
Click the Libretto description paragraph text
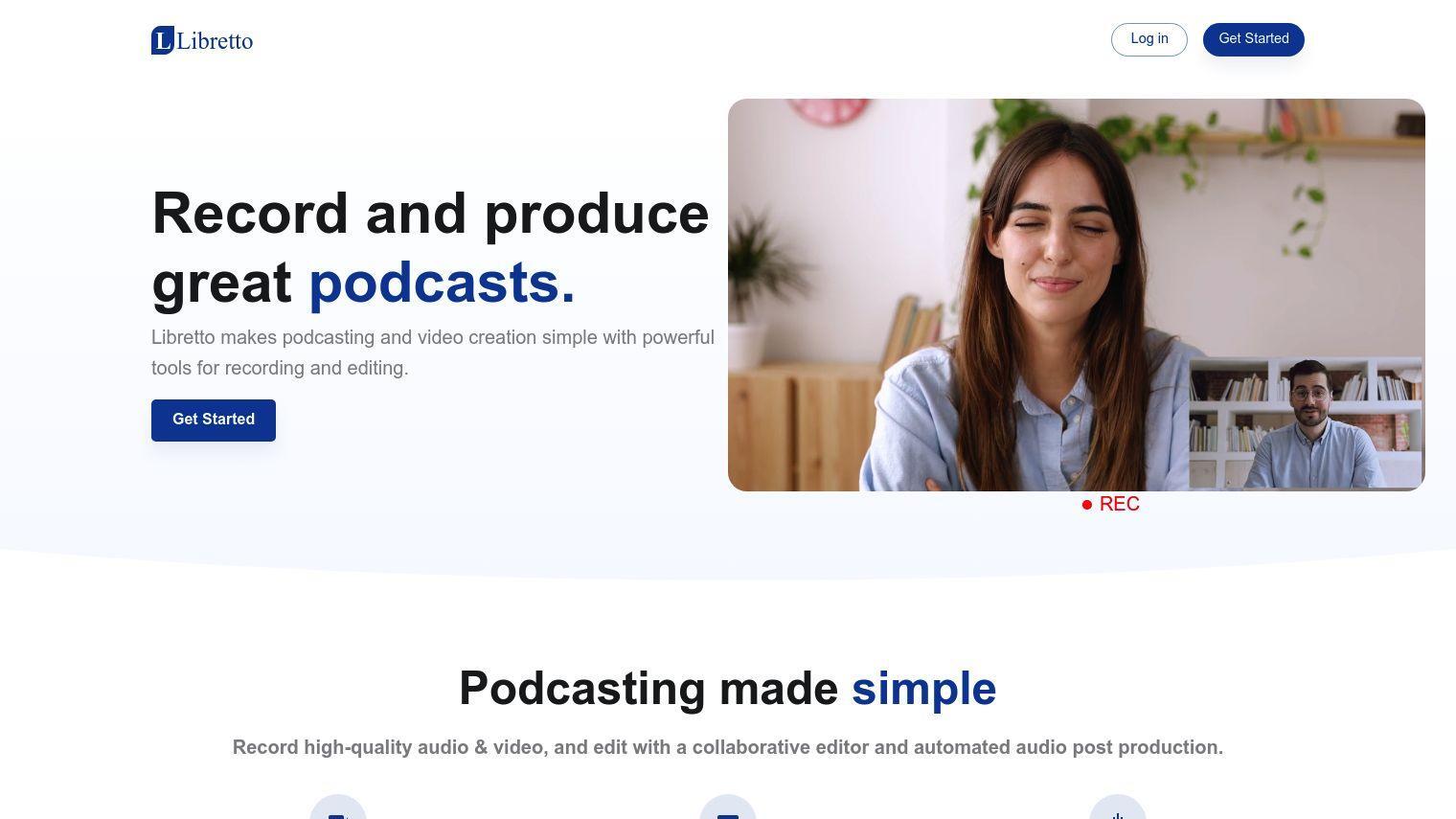pos(433,353)
